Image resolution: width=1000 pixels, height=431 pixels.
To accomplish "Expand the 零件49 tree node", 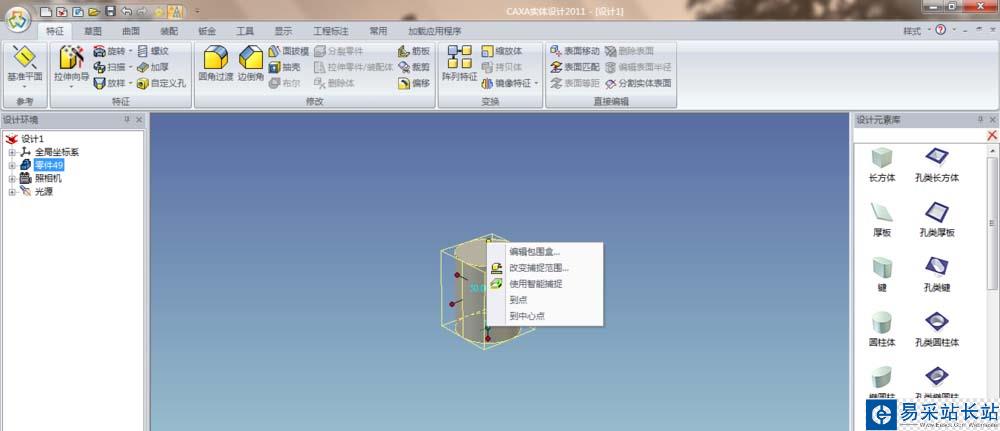I will [11, 166].
